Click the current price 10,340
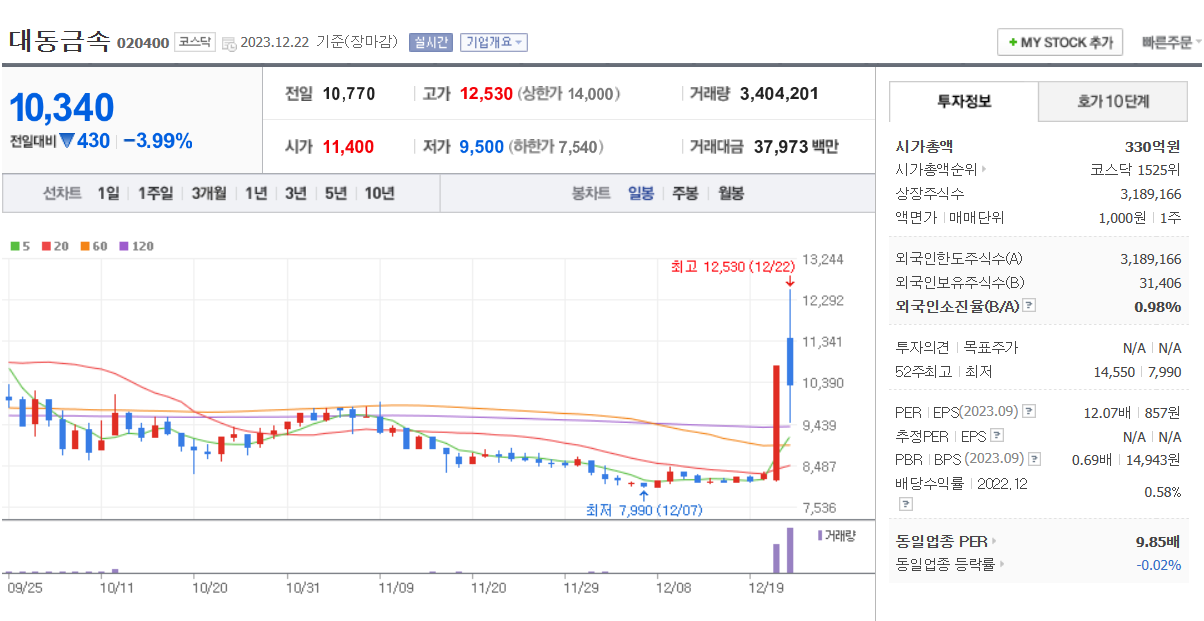Screen dimensions: 1204x621 pyautogui.click(x=62, y=107)
